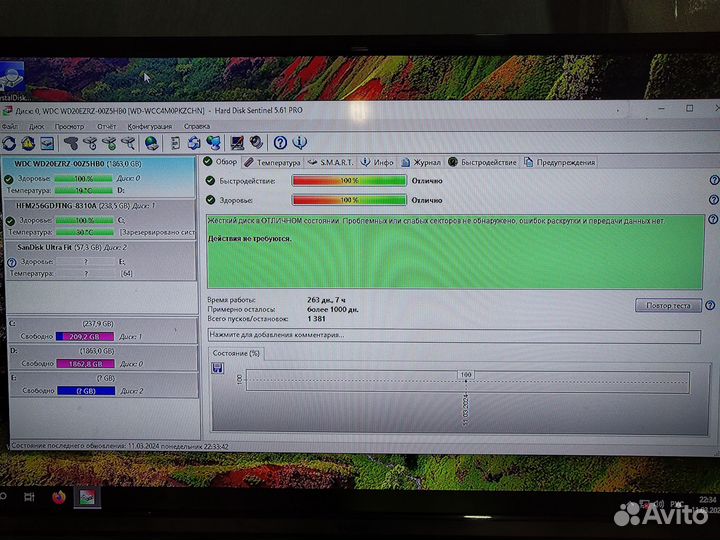Switch to the Инфо tab
The width and height of the screenshot is (720, 540).
(377, 163)
